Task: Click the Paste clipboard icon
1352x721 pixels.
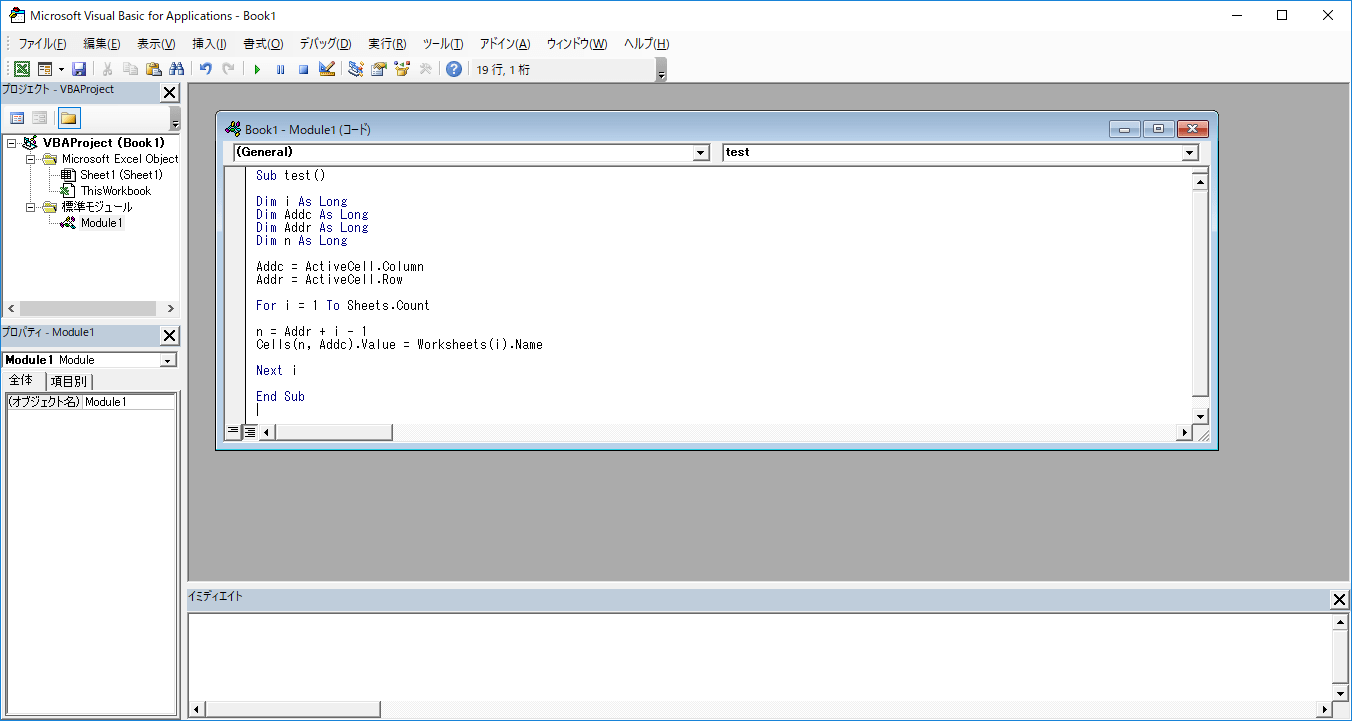Action: [153, 69]
